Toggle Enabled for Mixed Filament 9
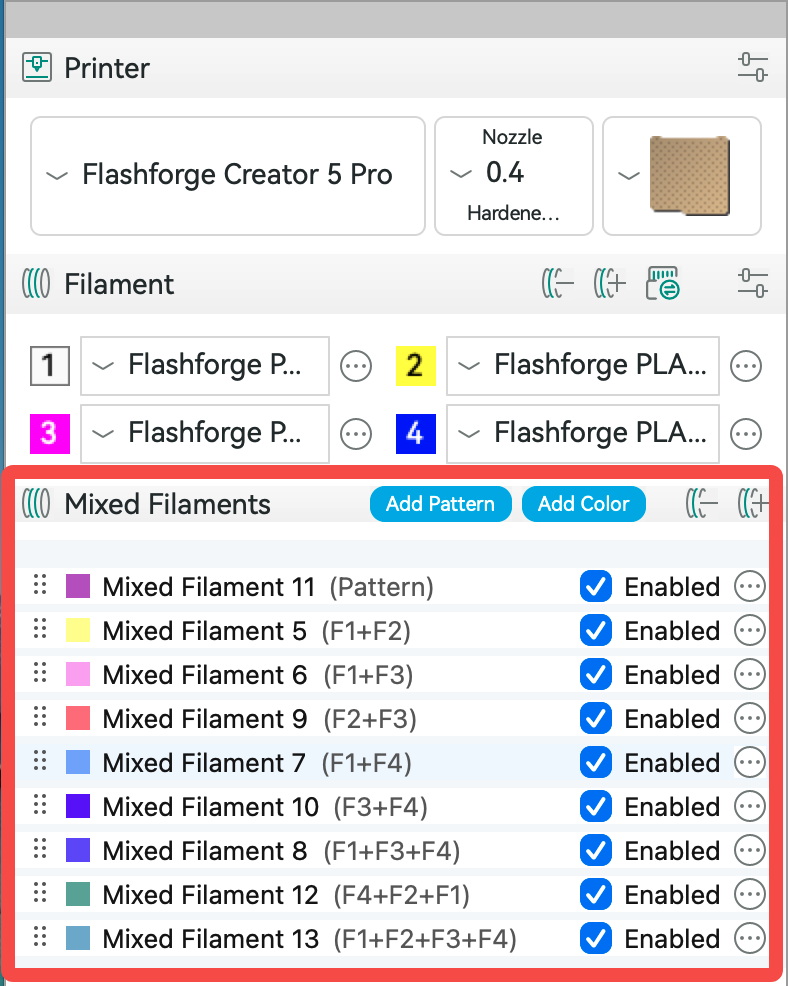The image size is (788, 986). coord(596,719)
